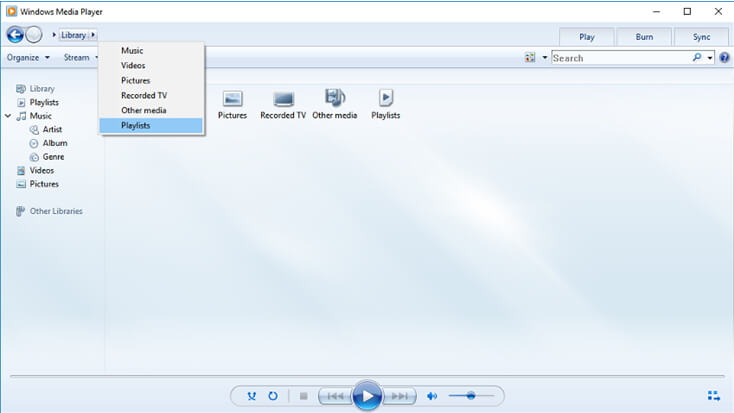Screen dimensions: 734x413
Task: Toggle shuffle mode
Action: [252, 396]
